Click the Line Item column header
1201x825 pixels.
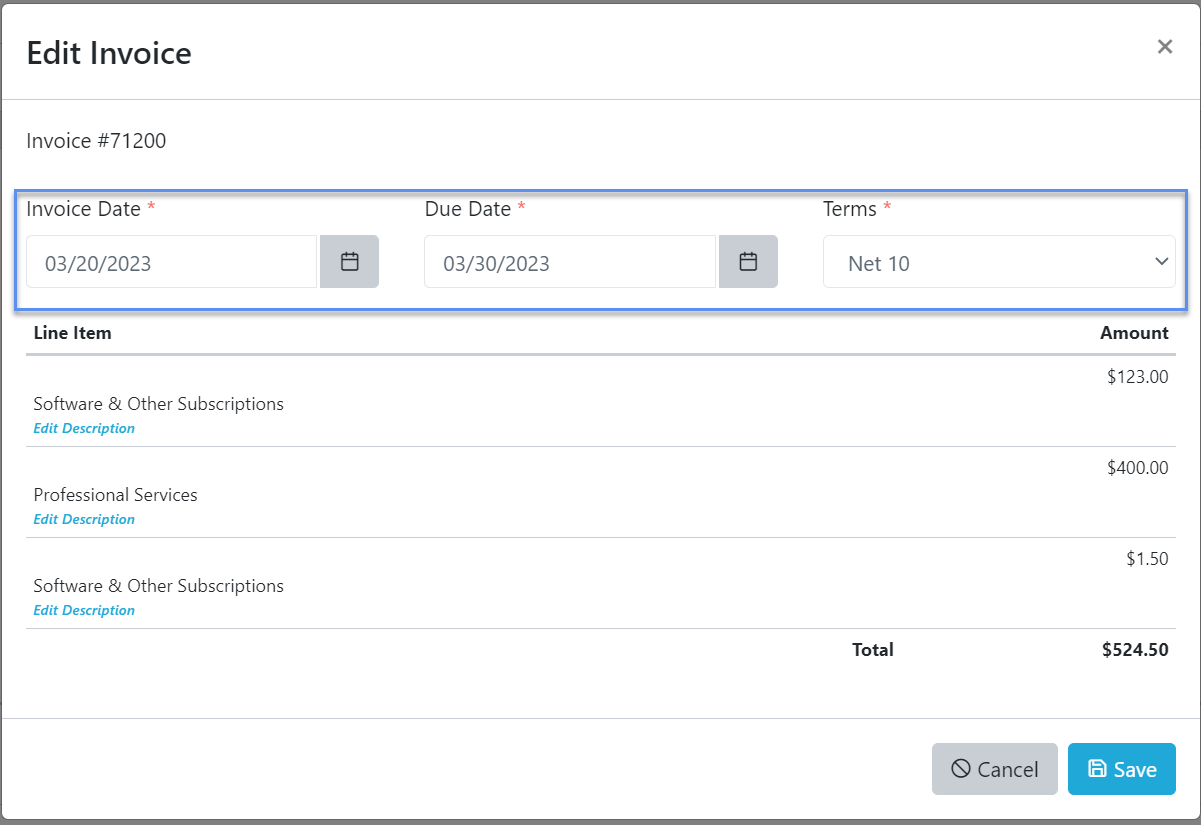(72, 332)
